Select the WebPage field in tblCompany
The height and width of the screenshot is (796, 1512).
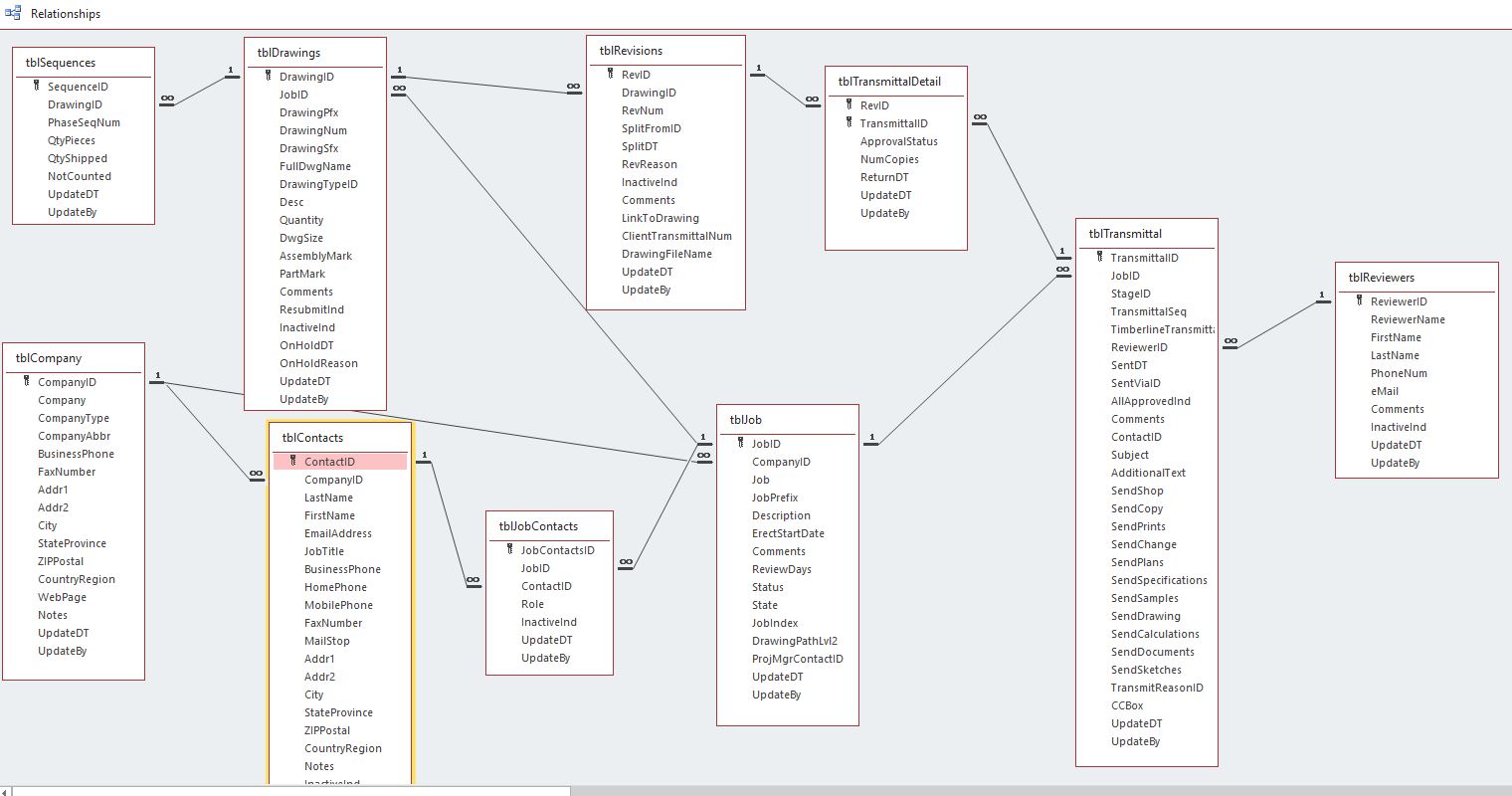(x=62, y=597)
